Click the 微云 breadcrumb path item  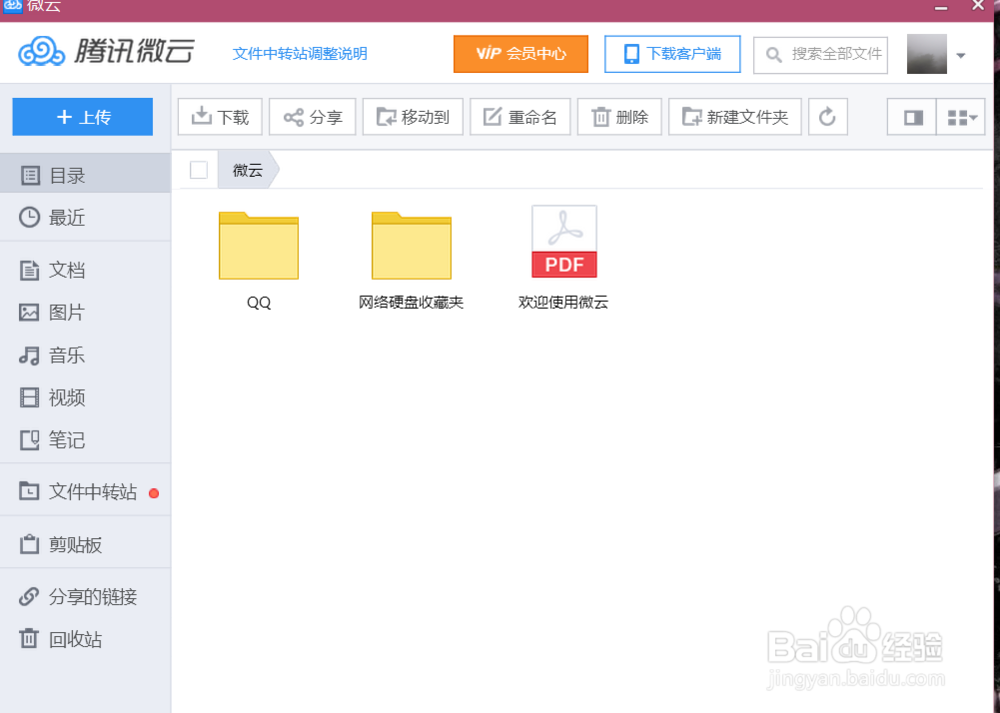[x=247, y=170]
